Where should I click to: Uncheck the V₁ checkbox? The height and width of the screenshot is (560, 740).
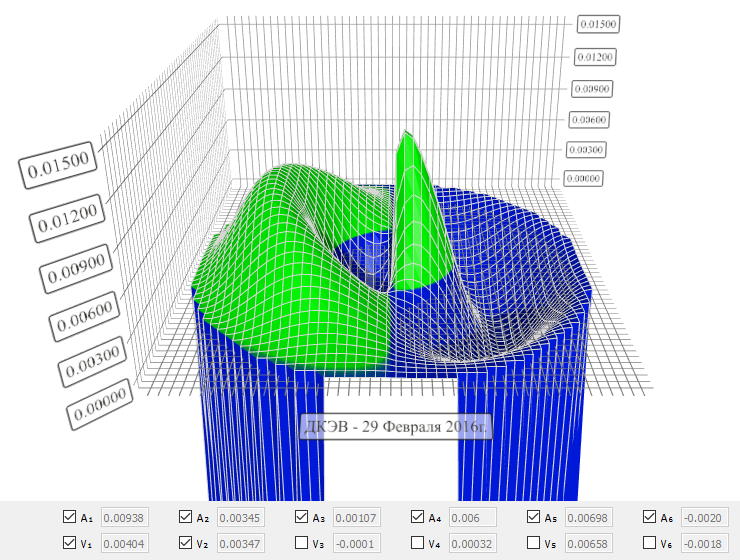[x=69, y=543]
